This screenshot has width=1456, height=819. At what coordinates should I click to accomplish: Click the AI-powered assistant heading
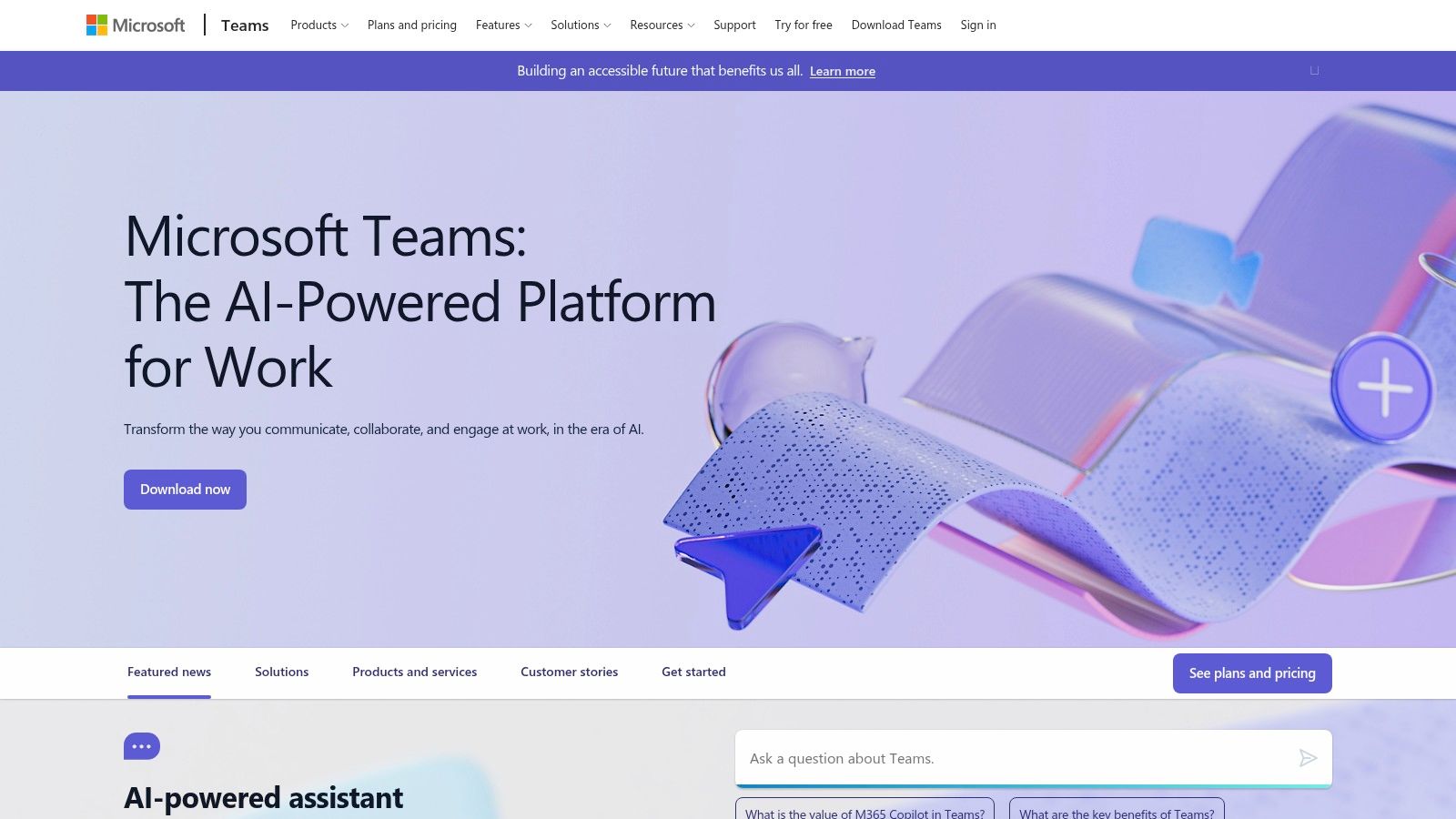coord(263,798)
